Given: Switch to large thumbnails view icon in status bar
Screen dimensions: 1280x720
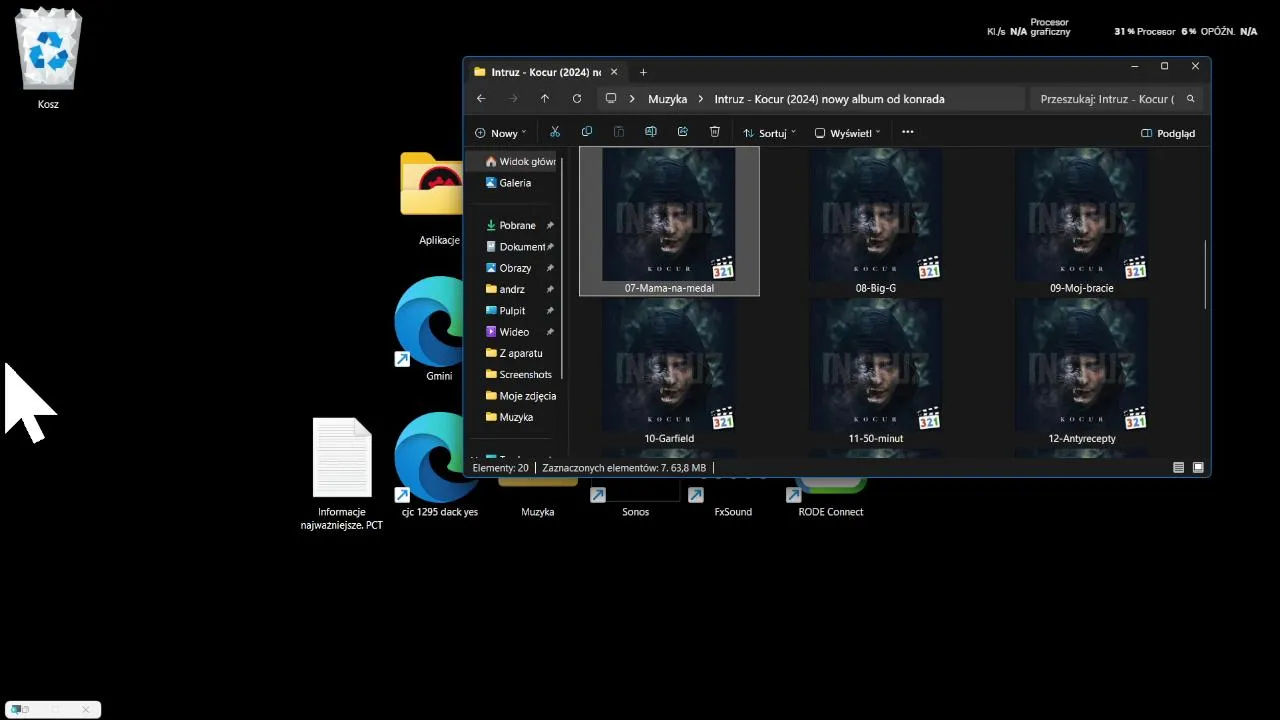Looking at the screenshot, I should (1198, 467).
